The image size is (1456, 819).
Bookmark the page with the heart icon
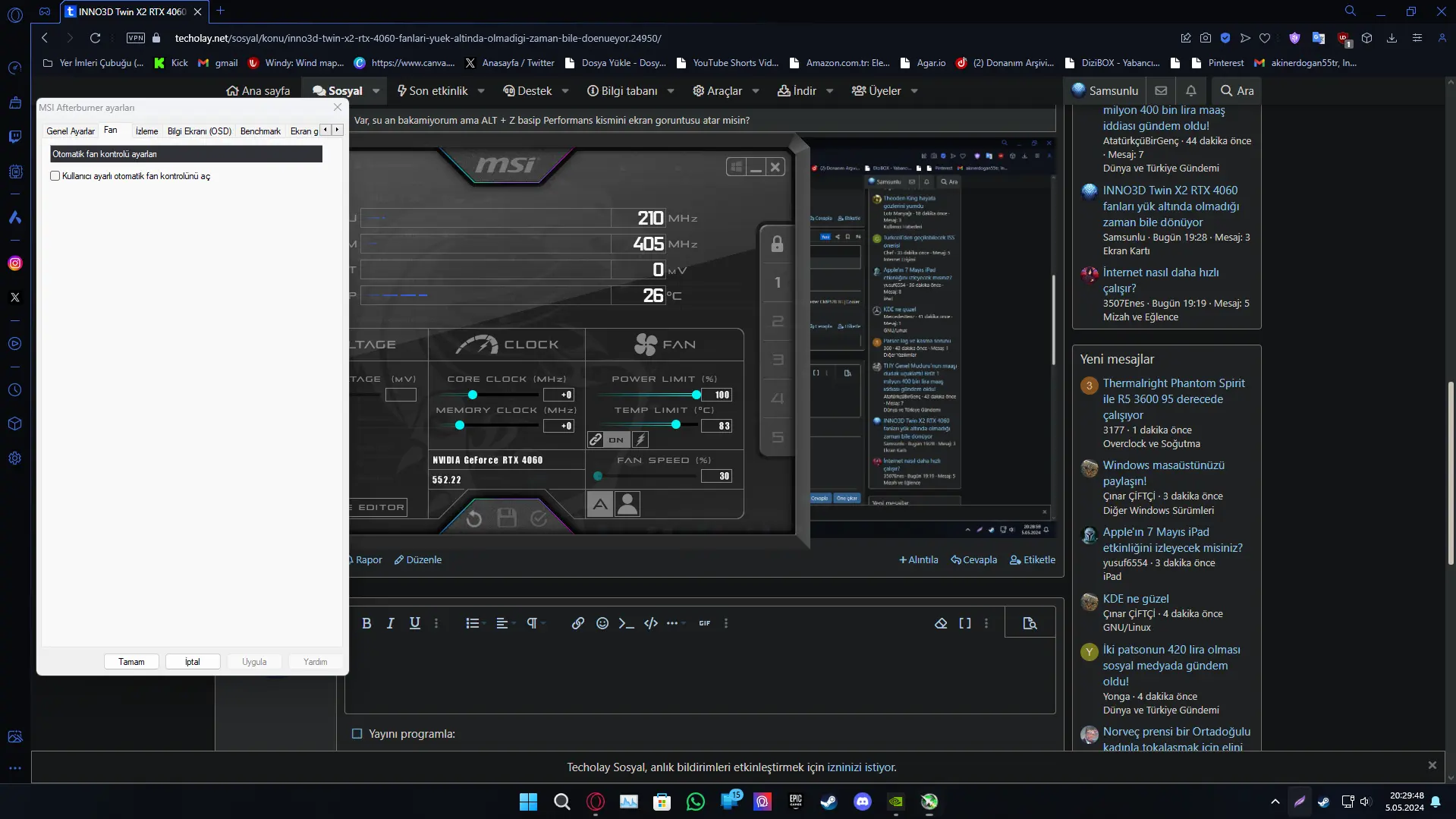pos(1265,38)
